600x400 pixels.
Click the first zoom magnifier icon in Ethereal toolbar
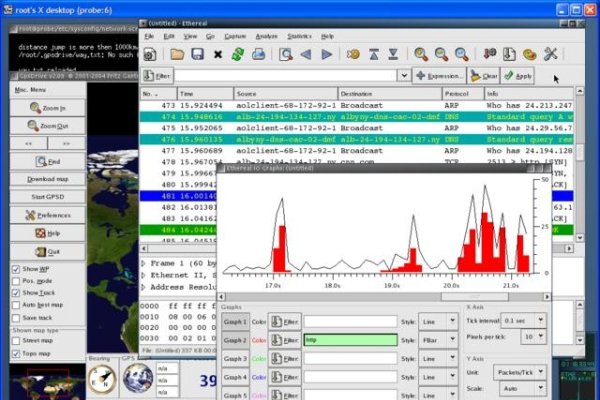(421, 54)
